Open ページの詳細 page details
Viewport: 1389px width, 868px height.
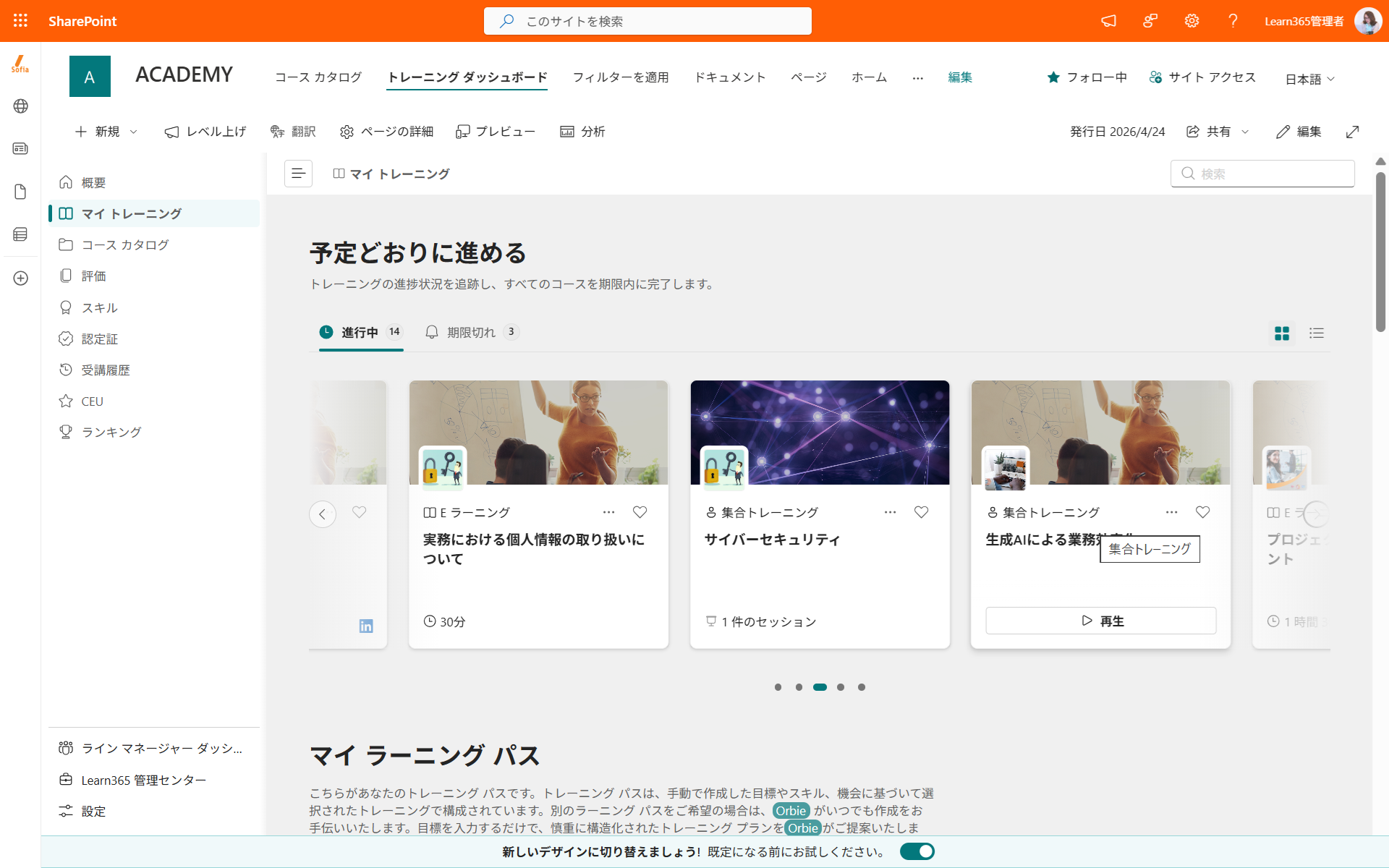pyautogui.click(x=386, y=132)
